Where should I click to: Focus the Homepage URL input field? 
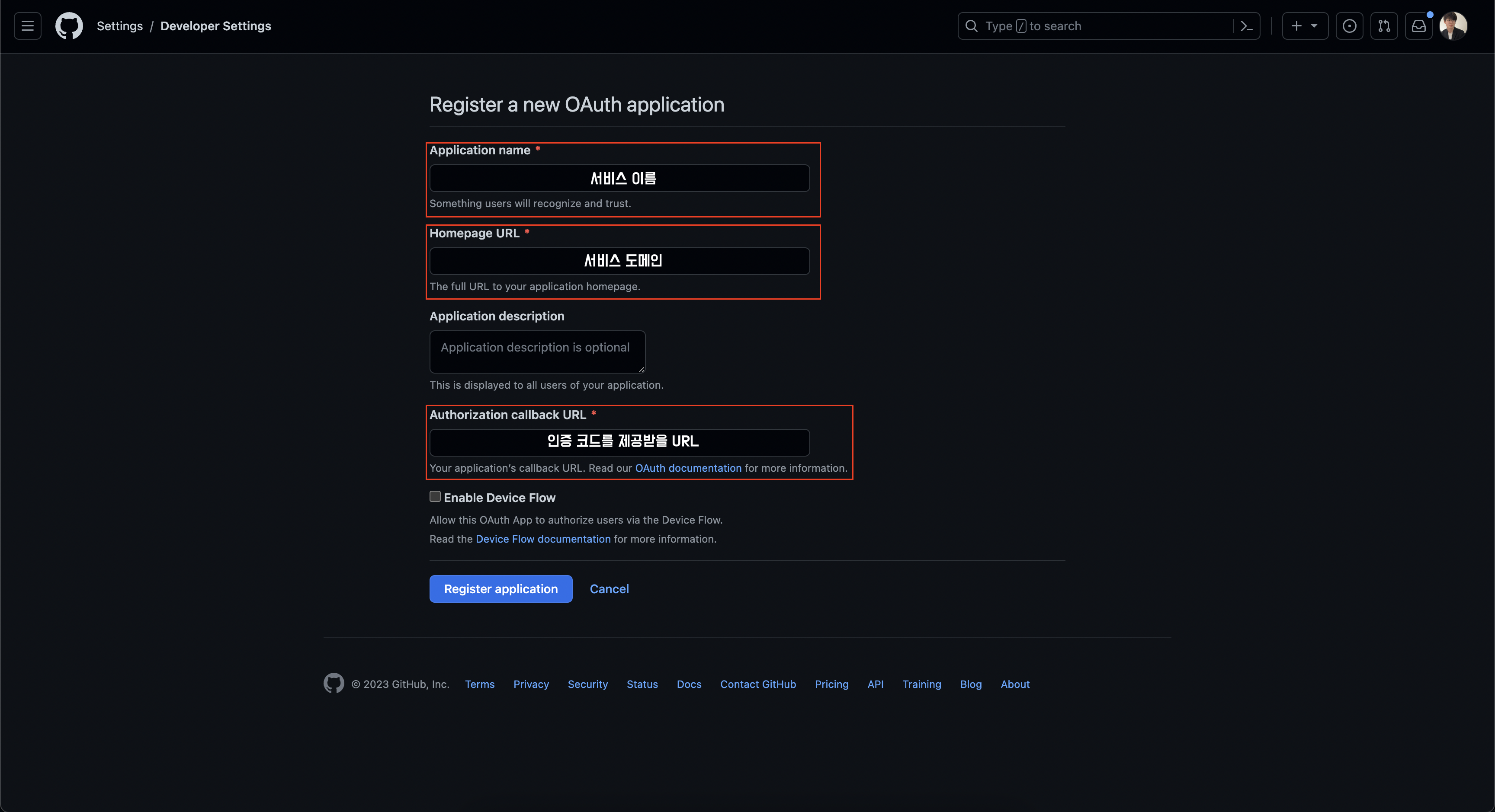click(x=619, y=261)
